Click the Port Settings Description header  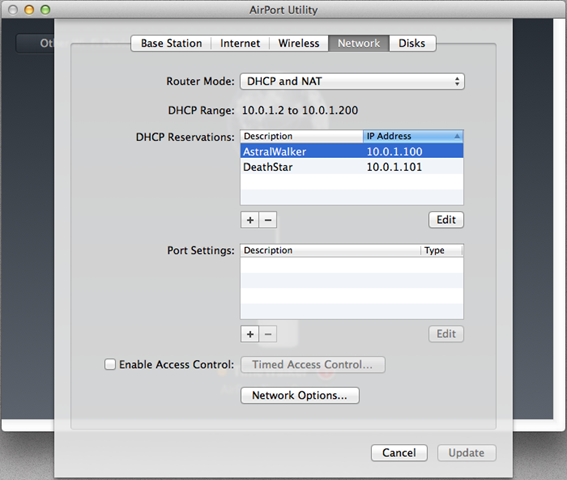coord(331,250)
